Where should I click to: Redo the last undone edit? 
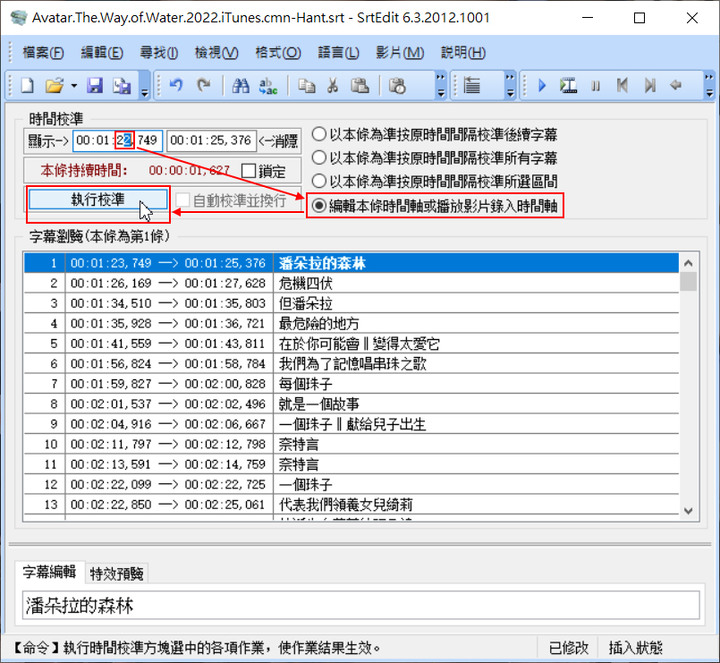(x=203, y=85)
